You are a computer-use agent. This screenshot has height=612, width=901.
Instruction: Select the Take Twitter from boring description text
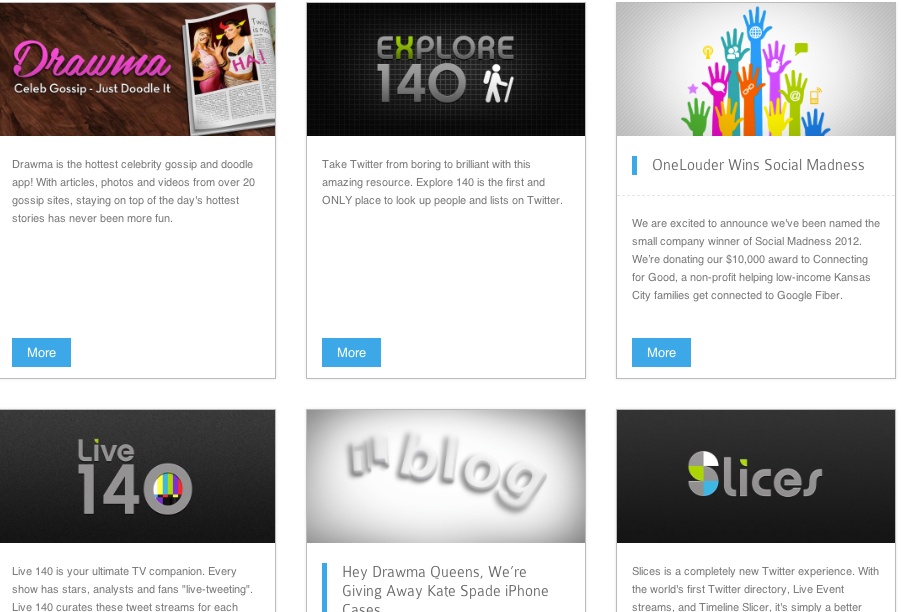(x=442, y=182)
